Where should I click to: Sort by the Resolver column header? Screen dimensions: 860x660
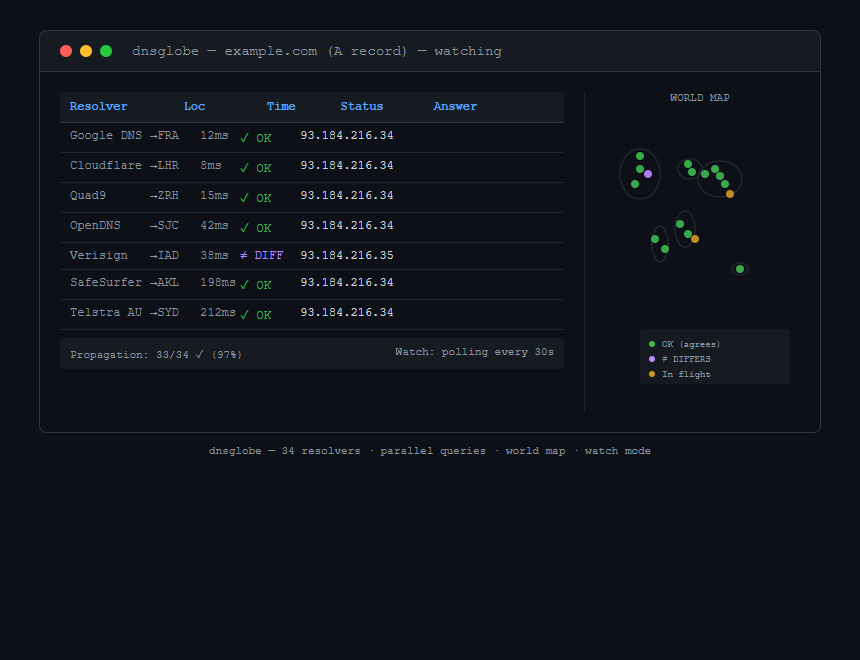[99, 106]
